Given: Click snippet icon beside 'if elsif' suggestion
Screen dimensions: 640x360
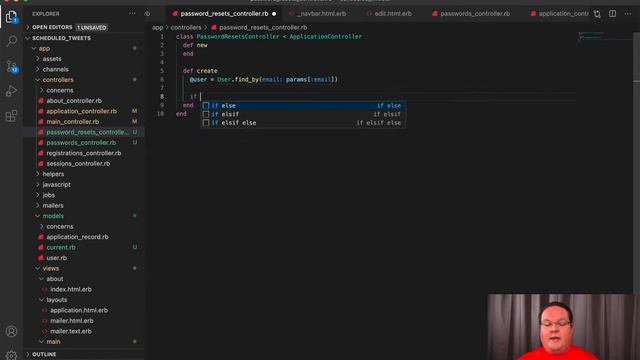Looking at the screenshot, I should pos(206,114).
